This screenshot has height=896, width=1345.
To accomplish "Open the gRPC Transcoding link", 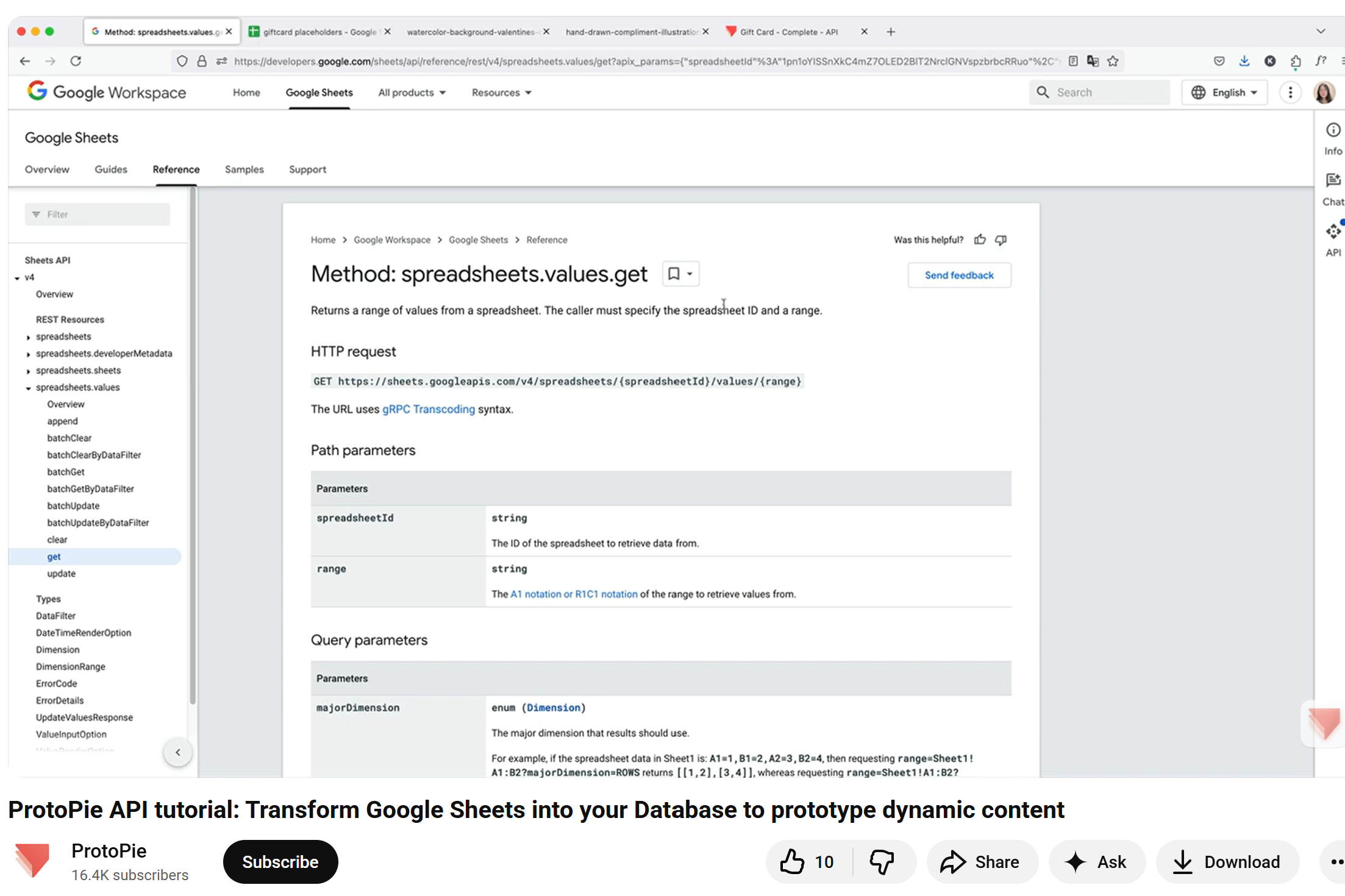I will click(x=428, y=409).
